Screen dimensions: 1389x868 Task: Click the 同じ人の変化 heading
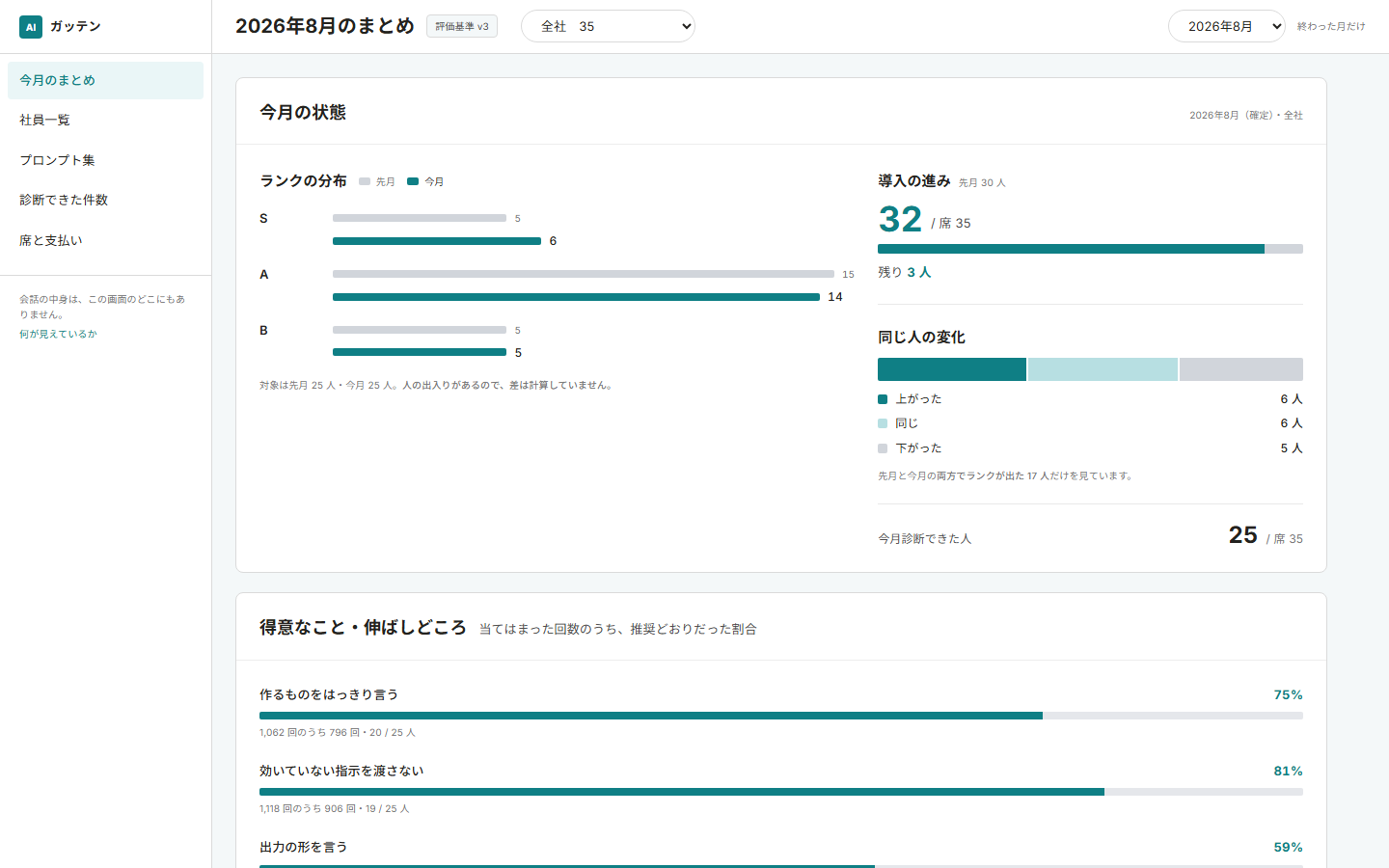coord(921,338)
